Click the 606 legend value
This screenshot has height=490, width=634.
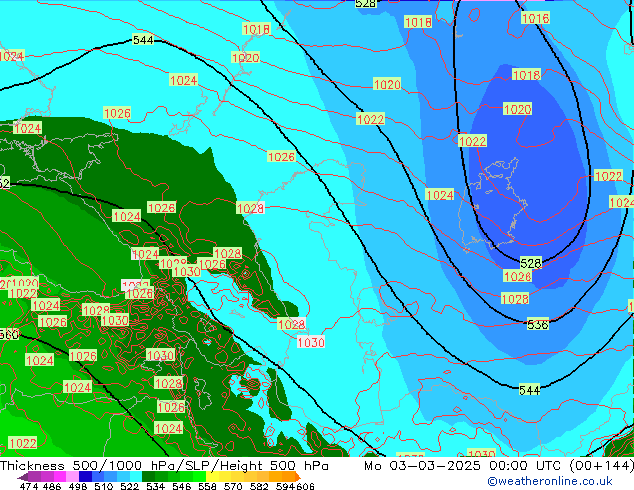click(x=304, y=486)
